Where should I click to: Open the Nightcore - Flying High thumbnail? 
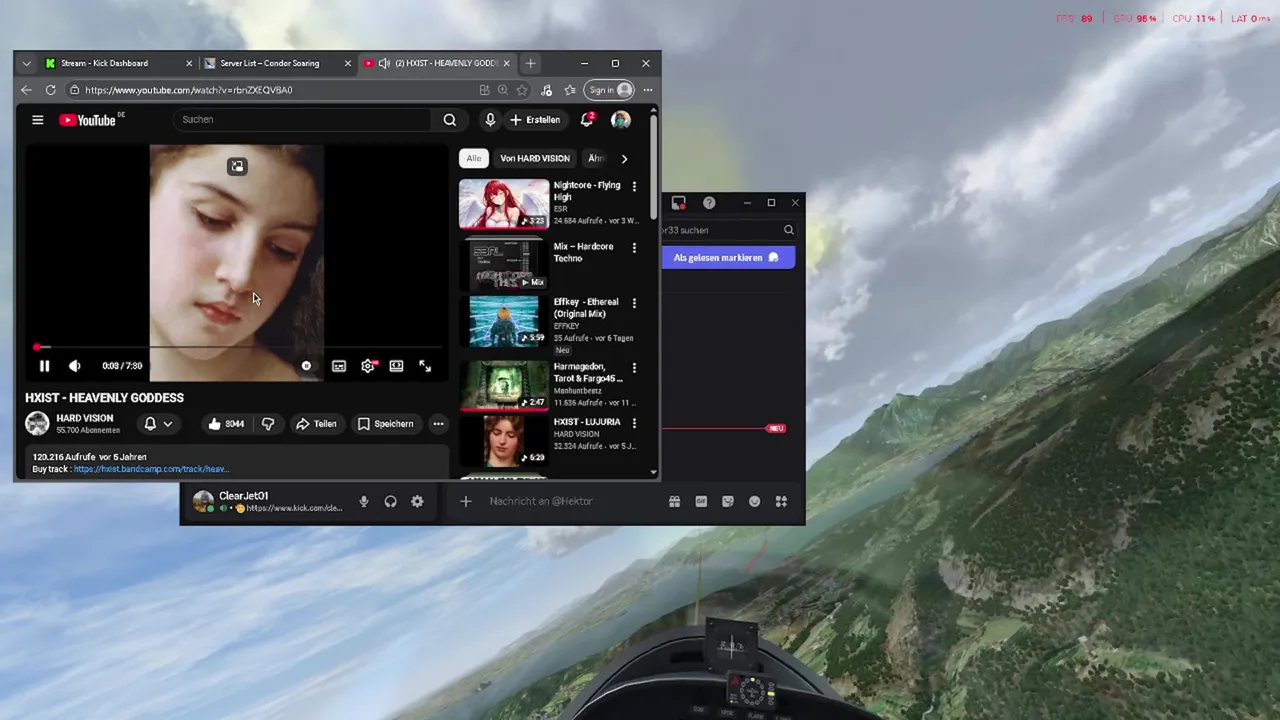(x=504, y=204)
